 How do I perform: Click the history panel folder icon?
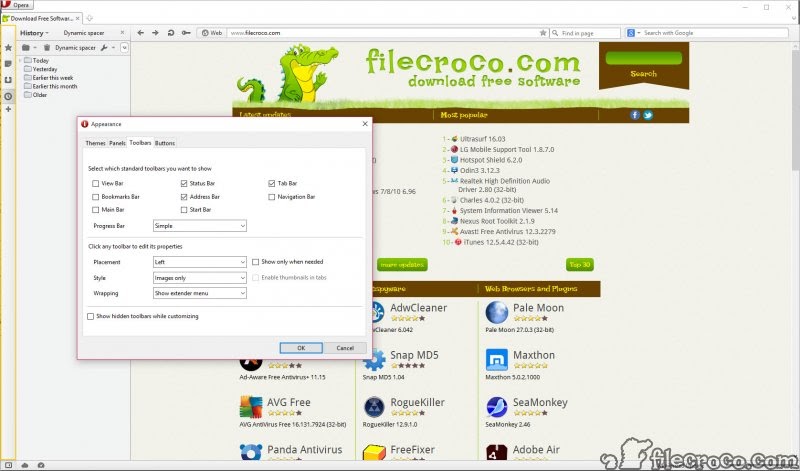pos(26,47)
